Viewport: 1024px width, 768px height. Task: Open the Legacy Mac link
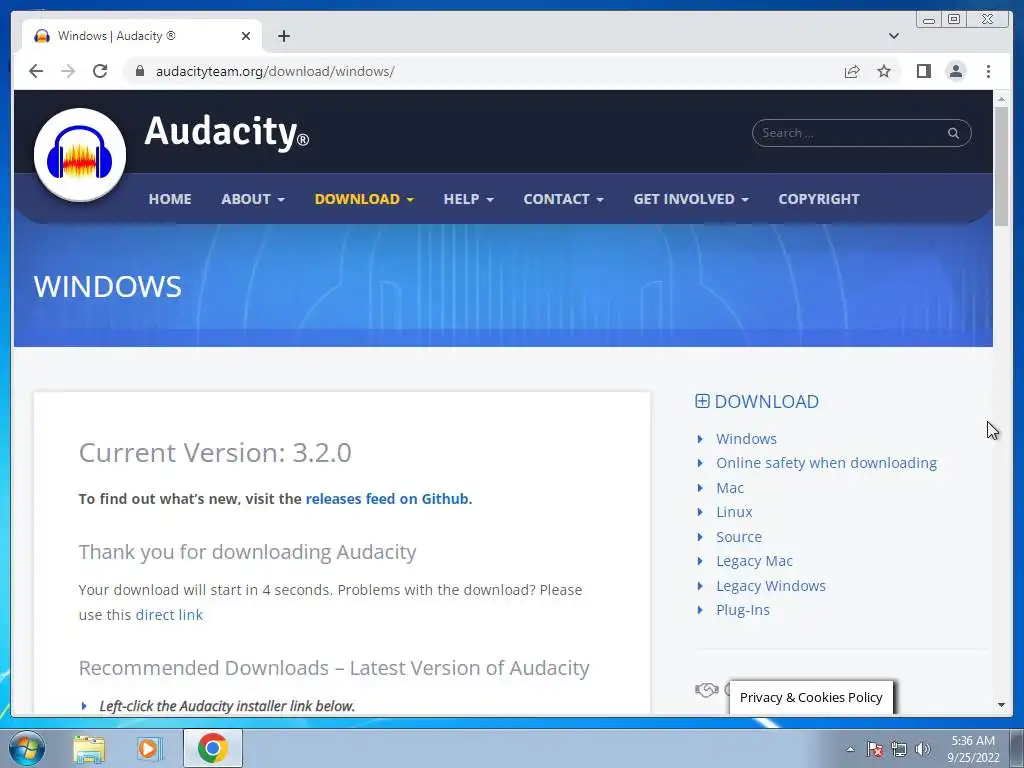point(754,561)
